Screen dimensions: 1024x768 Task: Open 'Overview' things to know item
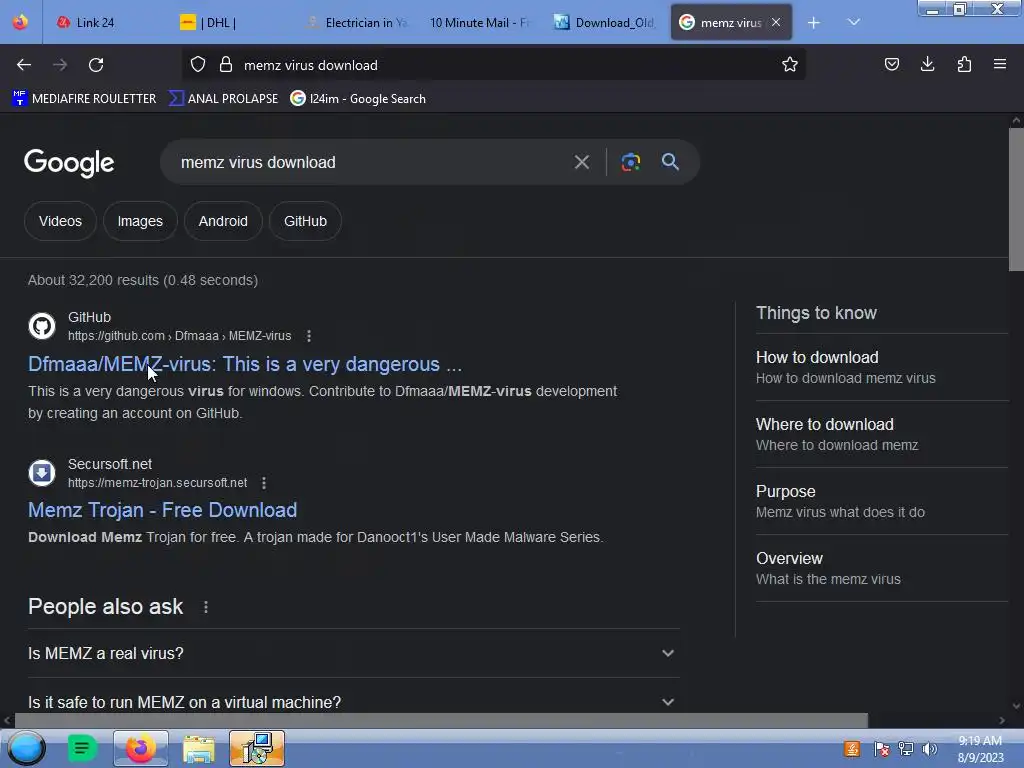881,568
